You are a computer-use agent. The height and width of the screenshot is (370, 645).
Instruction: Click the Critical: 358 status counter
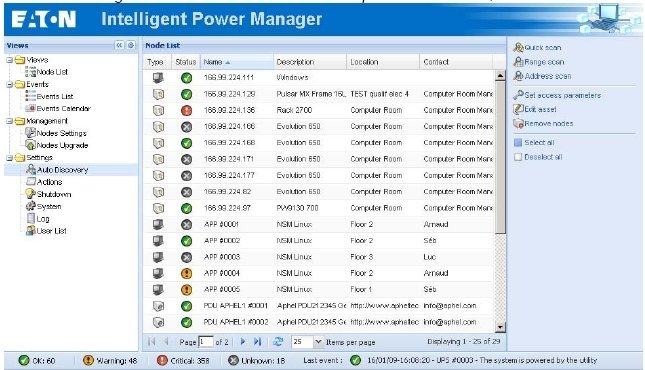coord(183,361)
